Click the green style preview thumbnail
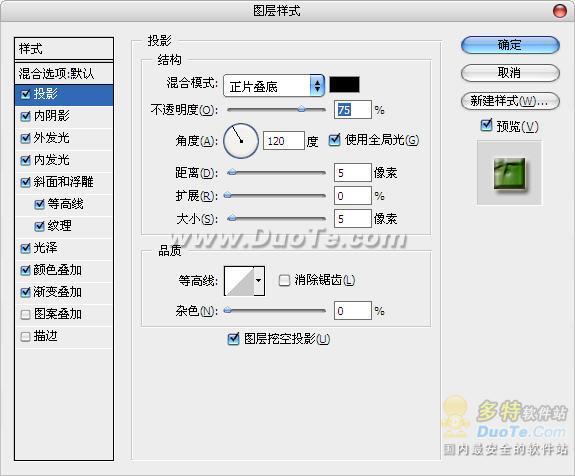 [510, 173]
